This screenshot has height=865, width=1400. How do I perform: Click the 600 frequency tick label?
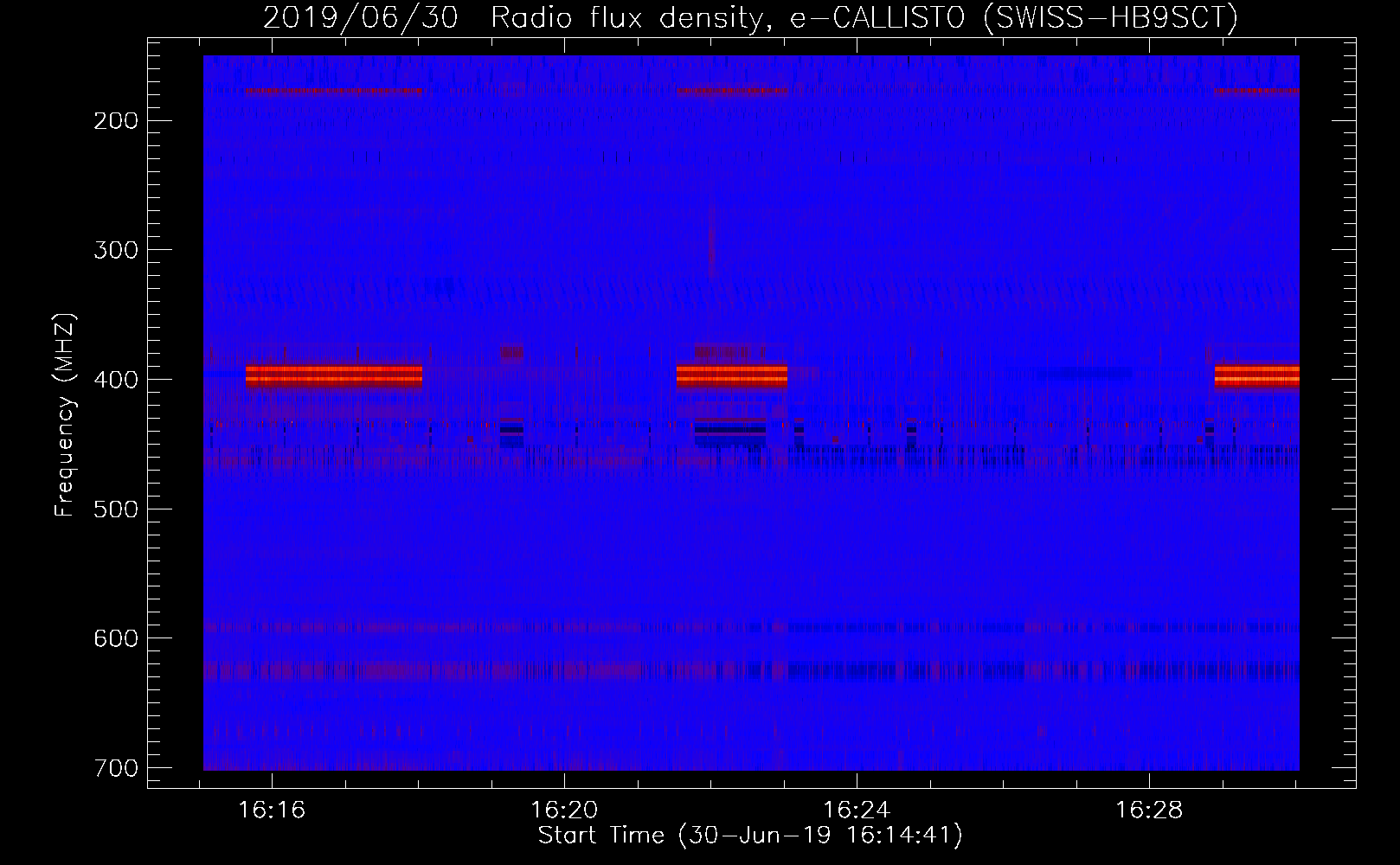click(x=114, y=638)
